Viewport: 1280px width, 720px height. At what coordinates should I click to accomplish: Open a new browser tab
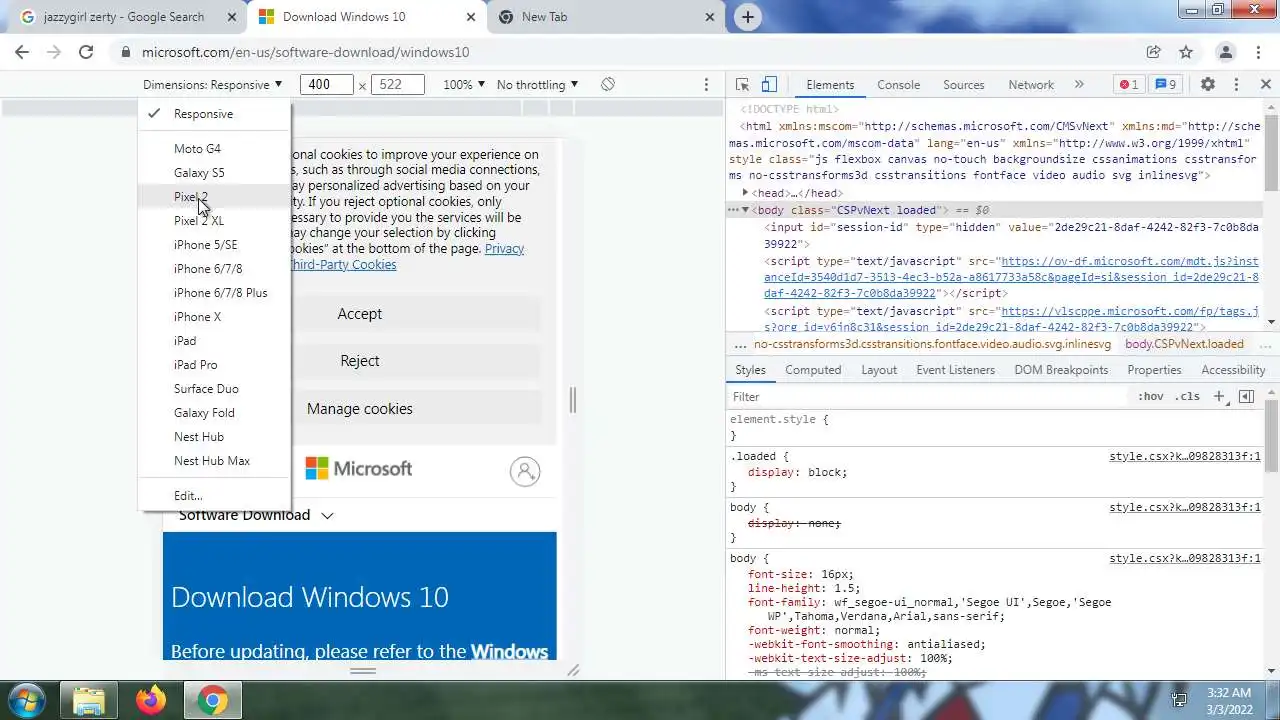point(747,17)
